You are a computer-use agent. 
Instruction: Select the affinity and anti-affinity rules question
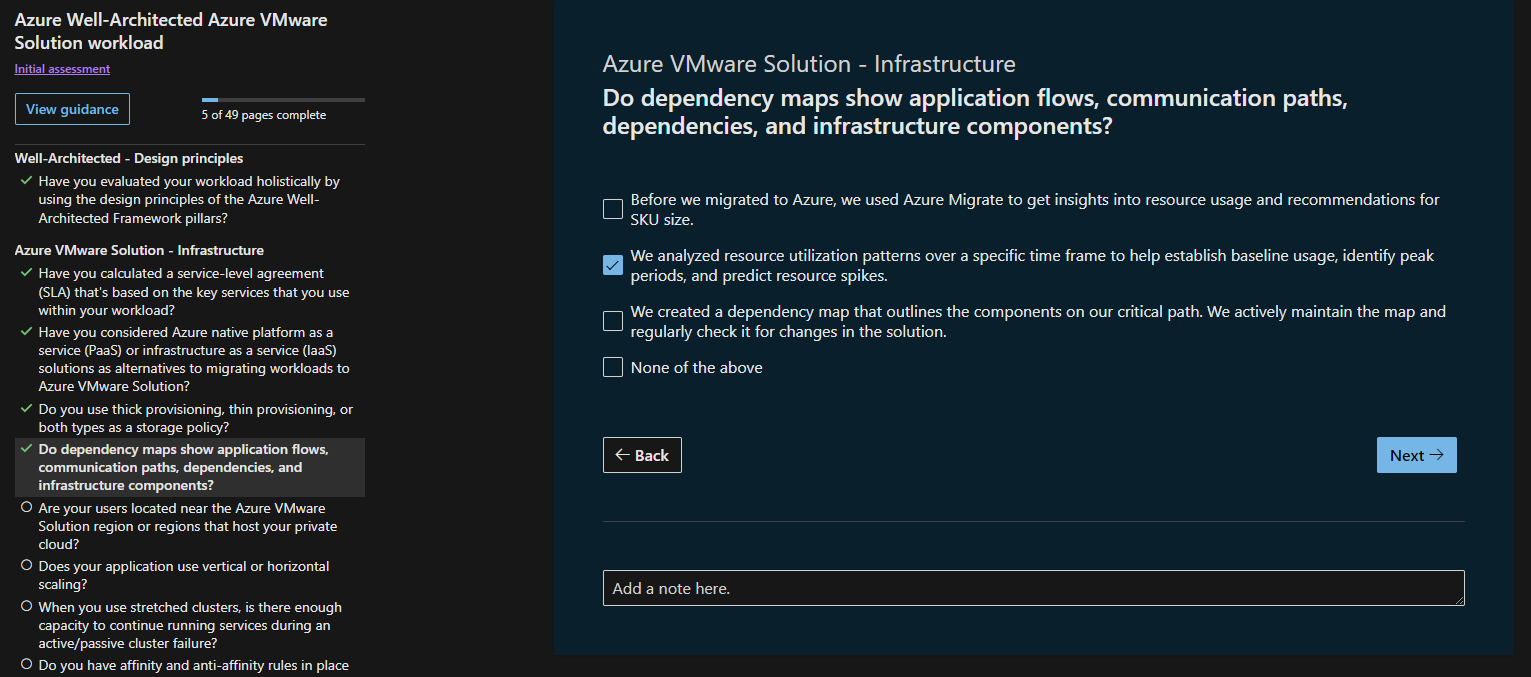[193, 664]
